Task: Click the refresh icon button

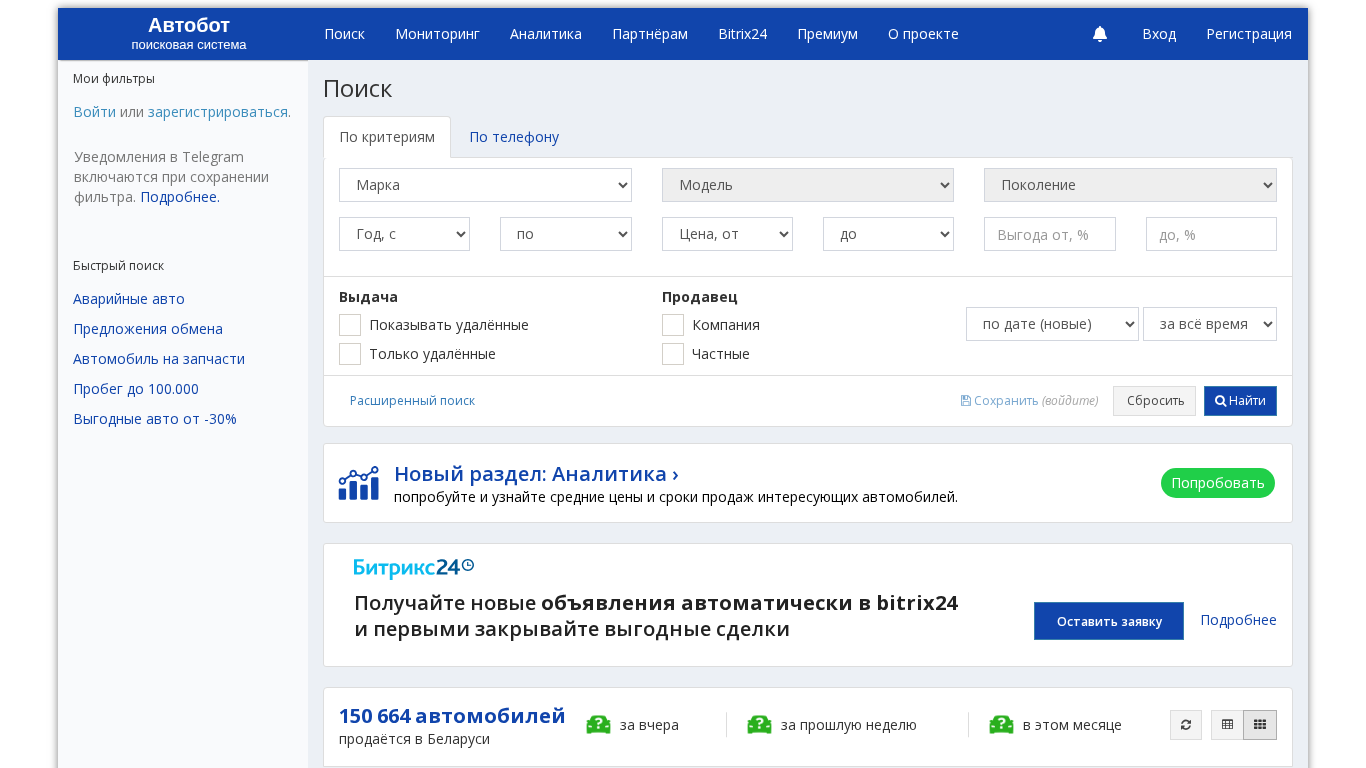Action: click(x=1185, y=725)
